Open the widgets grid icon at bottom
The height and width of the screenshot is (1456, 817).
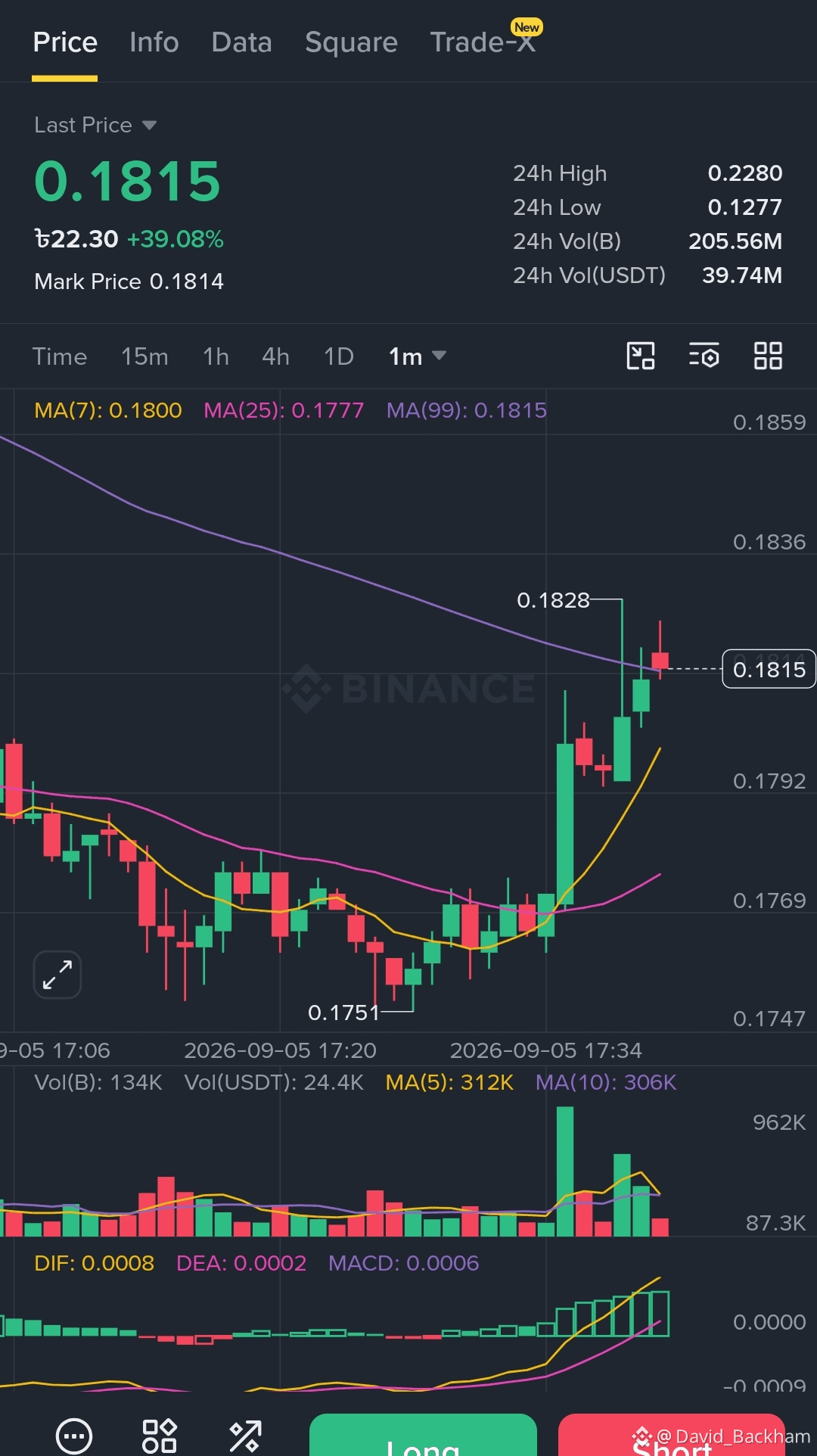pyautogui.click(x=160, y=1436)
